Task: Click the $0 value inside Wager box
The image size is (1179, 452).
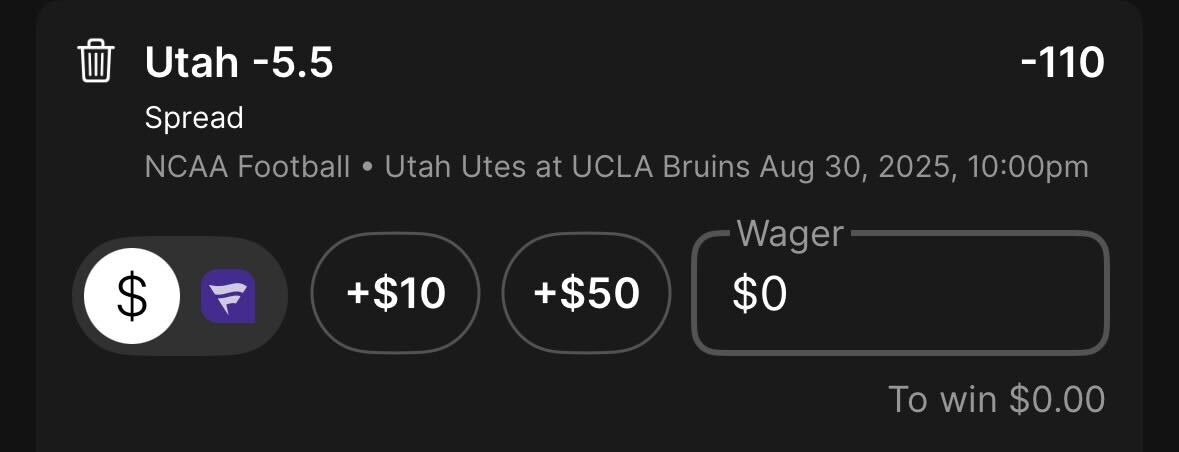Action: (x=759, y=293)
